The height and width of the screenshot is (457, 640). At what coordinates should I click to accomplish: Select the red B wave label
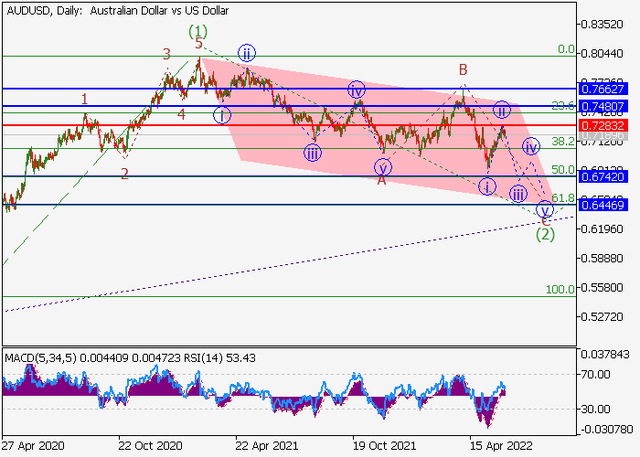[x=463, y=70]
